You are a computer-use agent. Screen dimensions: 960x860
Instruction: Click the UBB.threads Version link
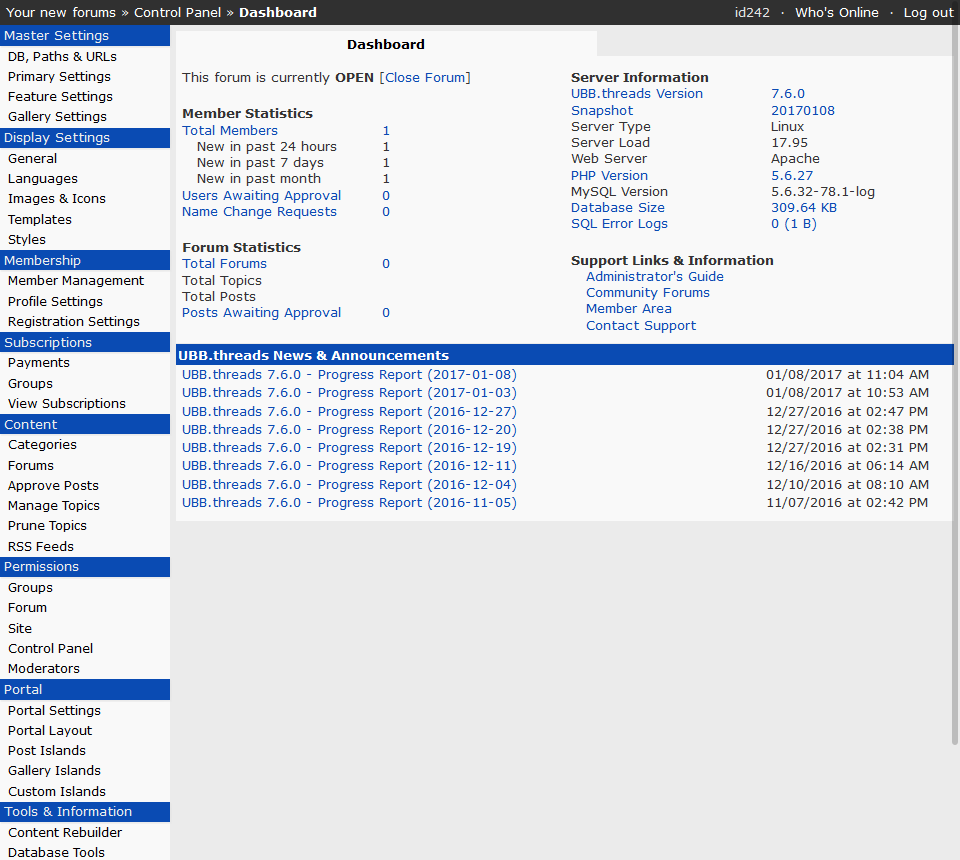[637, 94]
